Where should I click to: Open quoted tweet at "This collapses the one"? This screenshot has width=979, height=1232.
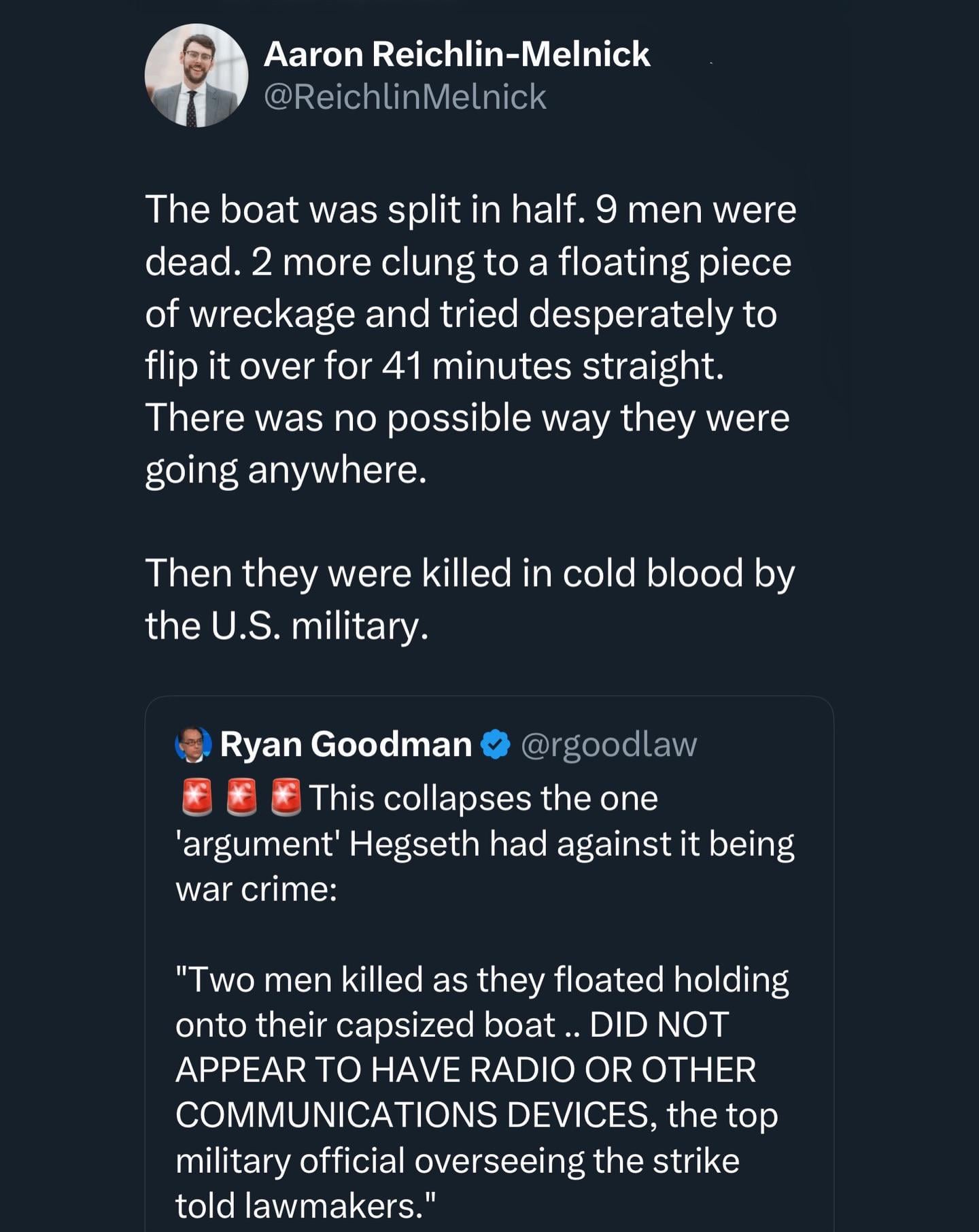click(x=483, y=798)
